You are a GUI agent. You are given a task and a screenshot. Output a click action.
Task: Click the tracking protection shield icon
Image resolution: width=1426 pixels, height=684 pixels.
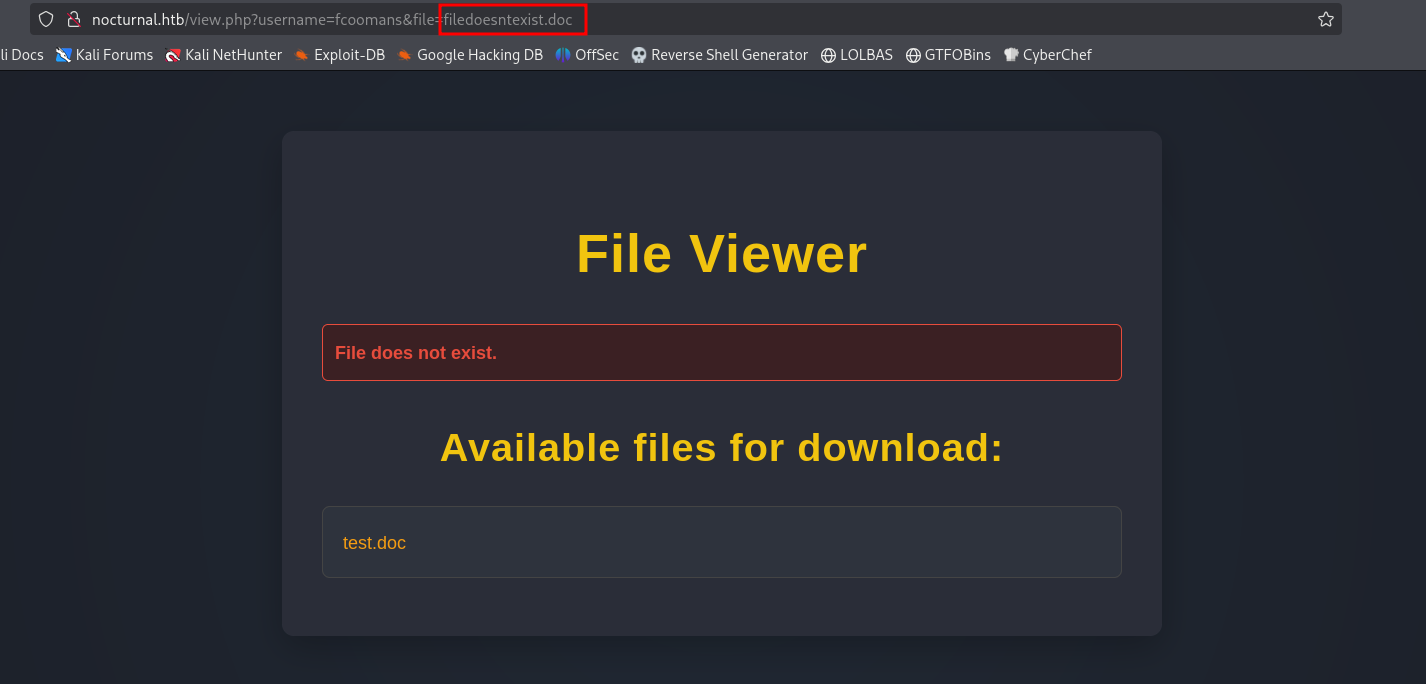tap(46, 19)
